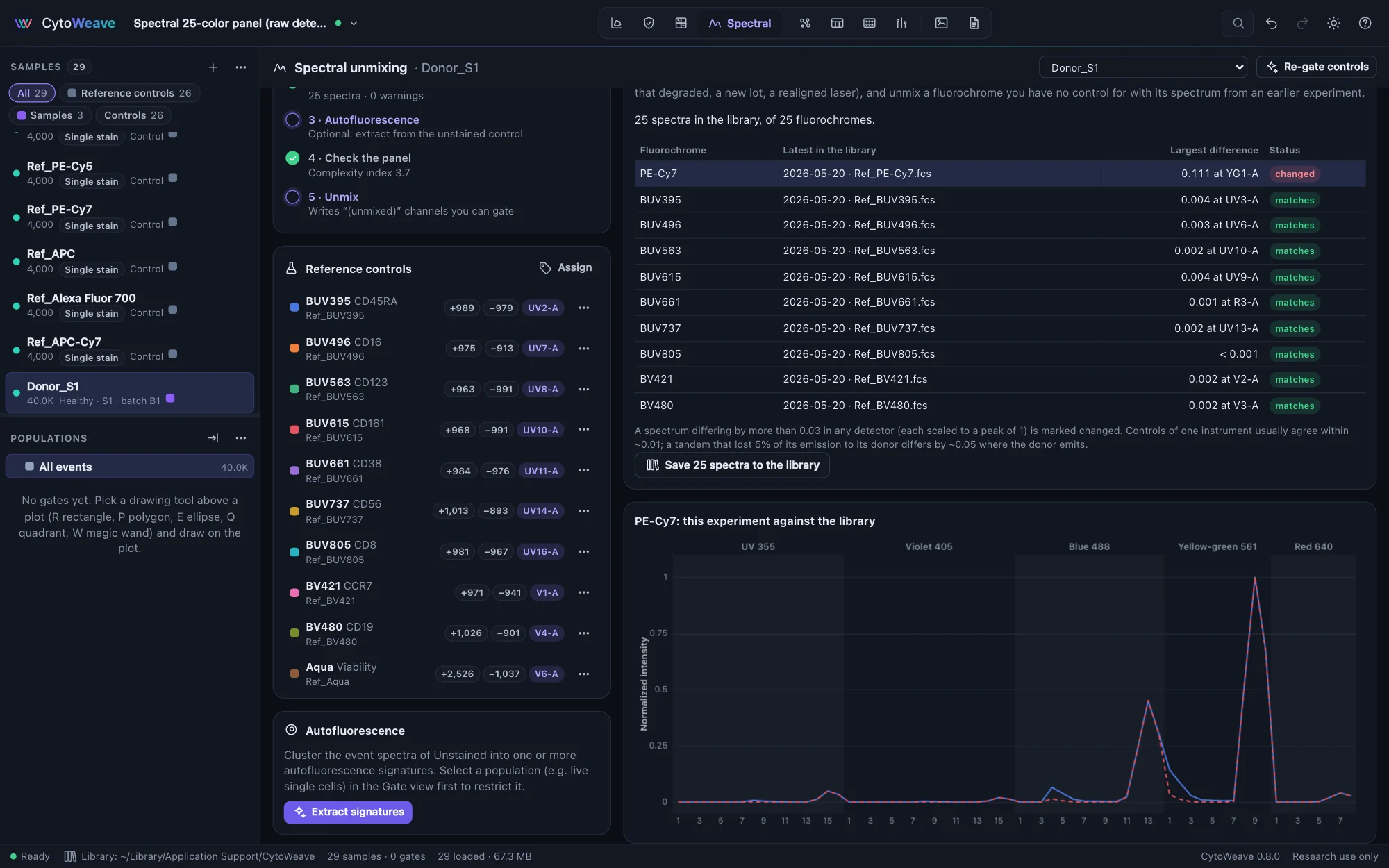
Task: Filter by Controls 26 chip
Action: [x=133, y=115]
